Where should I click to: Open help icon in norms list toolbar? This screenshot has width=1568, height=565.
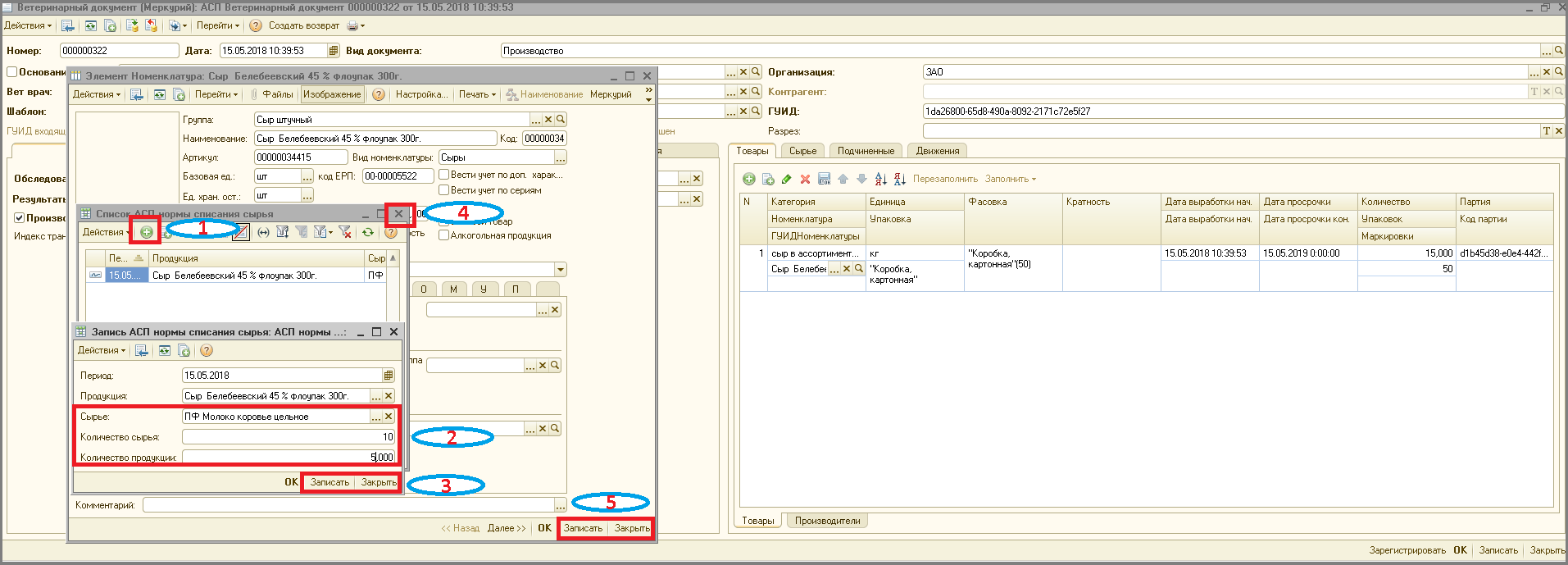[x=391, y=233]
